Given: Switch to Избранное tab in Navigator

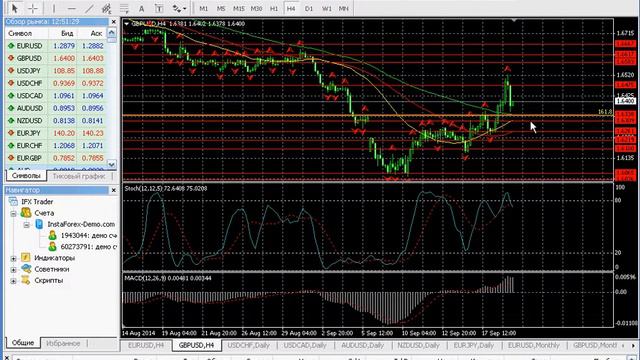Looking at the screenshot, I should [63, 343].
